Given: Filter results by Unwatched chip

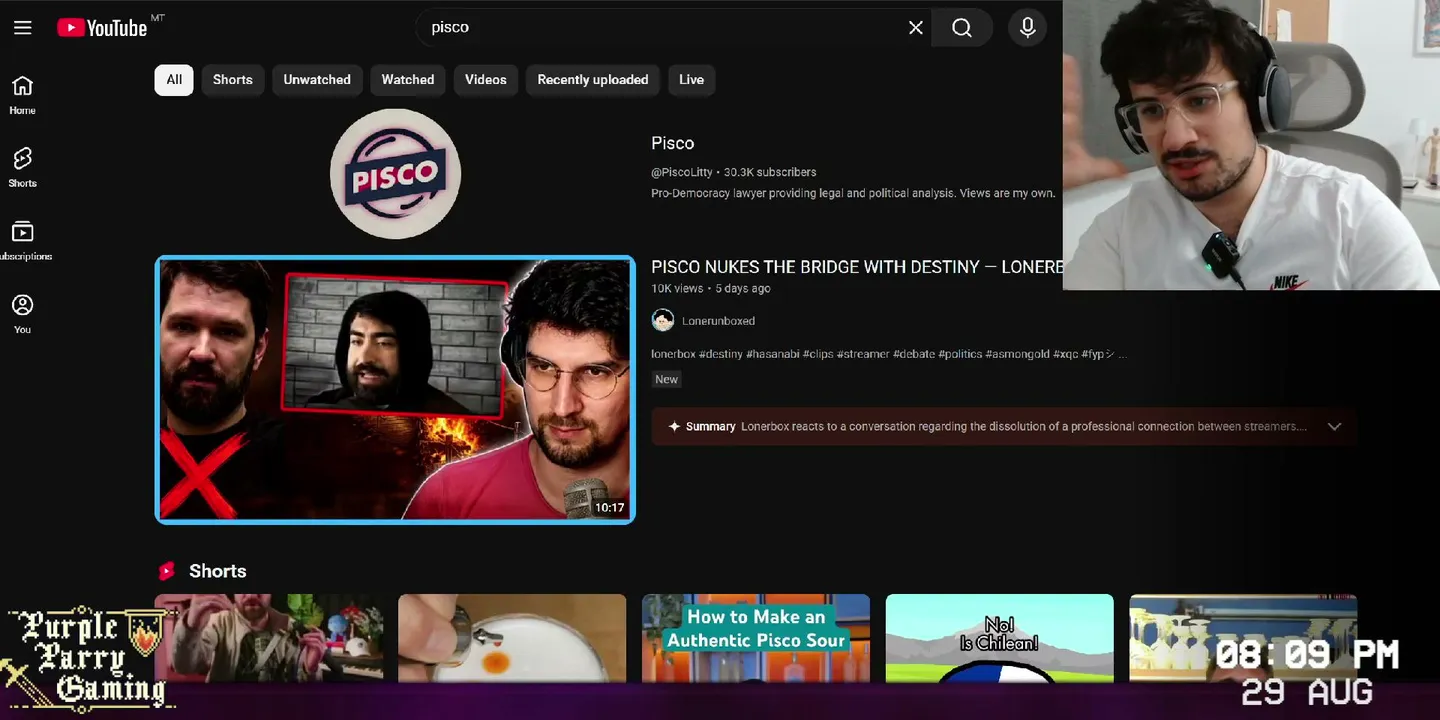Looking at the screenshot, I should click(x=317, y=80).
